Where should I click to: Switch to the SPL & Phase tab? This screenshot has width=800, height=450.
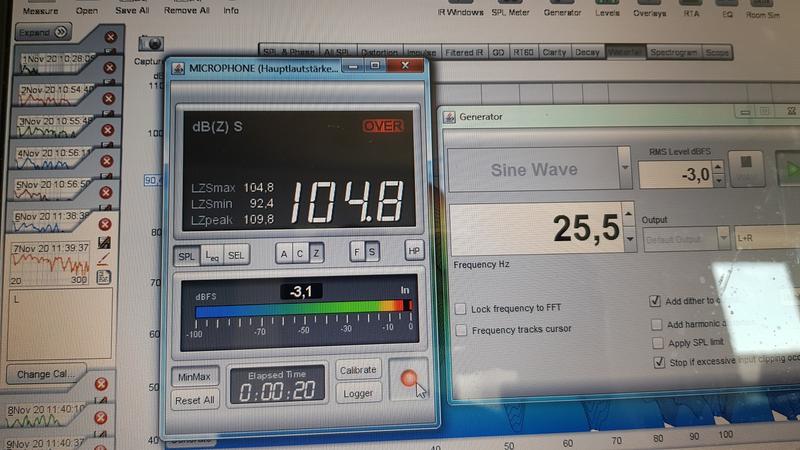pyautogui.click(x=289, y=52)
